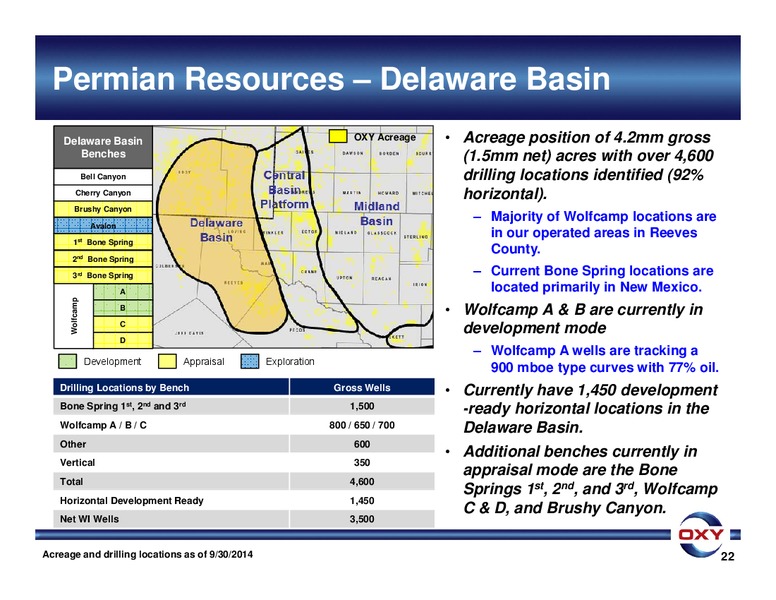This screenshot has width=776, height=600.
Task: Click the slide page number '22'
Action: coord(728,557)
